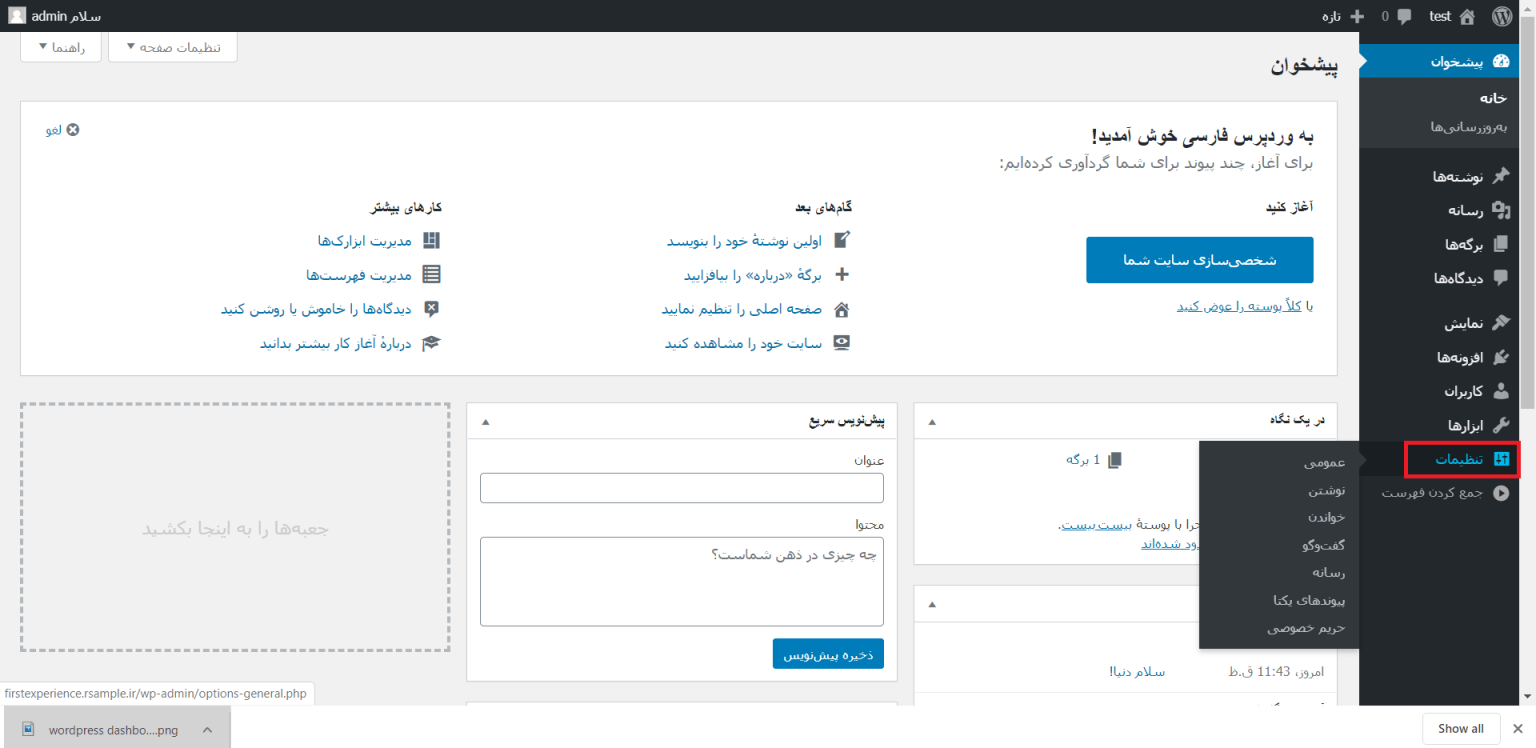Viewport: 1536px width, 748px height.
Task: Click the comment-off icon beside دیدگاه‌ها را خاموش
Action: tap(431, 309)
